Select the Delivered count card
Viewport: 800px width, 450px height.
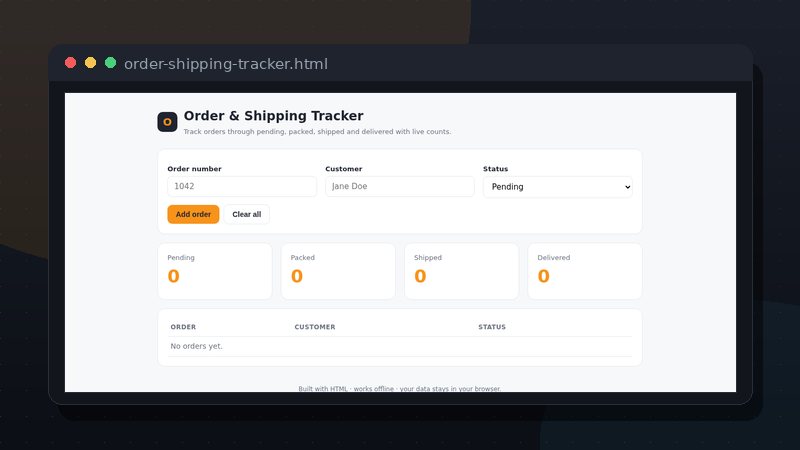(x=585, y=271)
